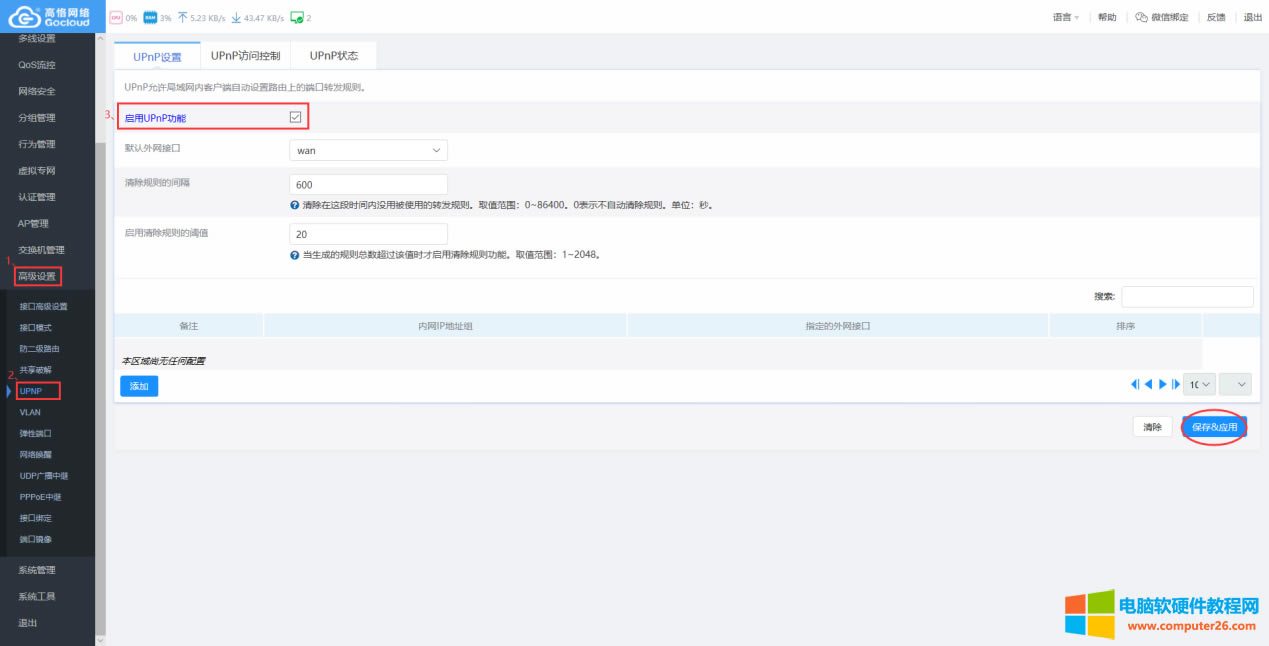Viewport: 1269px width, 646px height.
Task: Switch to the UPnP状态 tab
Action: coord(332,55)
